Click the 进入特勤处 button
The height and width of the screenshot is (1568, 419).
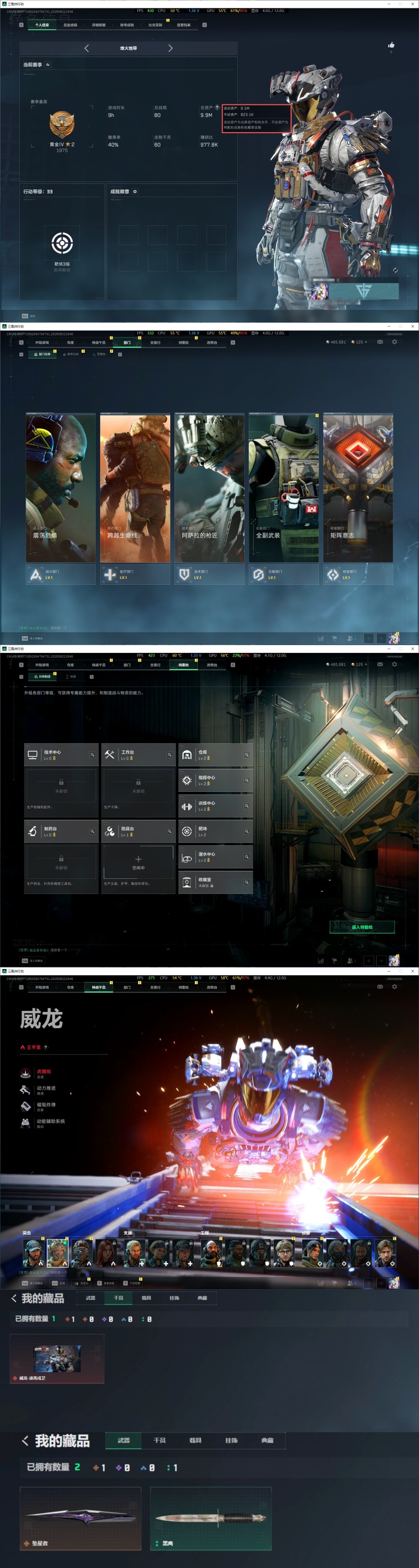[x=362, y=928]
